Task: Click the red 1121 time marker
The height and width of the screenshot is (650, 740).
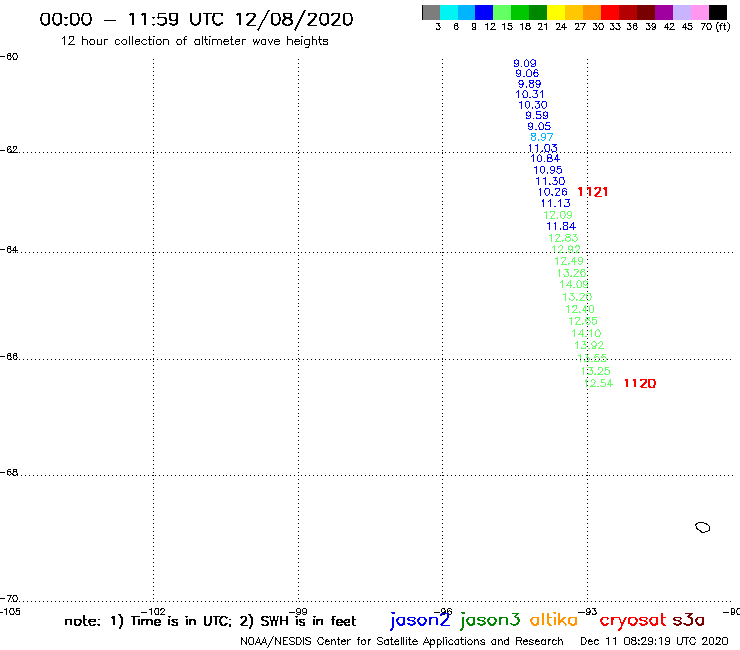Action: pos(593,192)
